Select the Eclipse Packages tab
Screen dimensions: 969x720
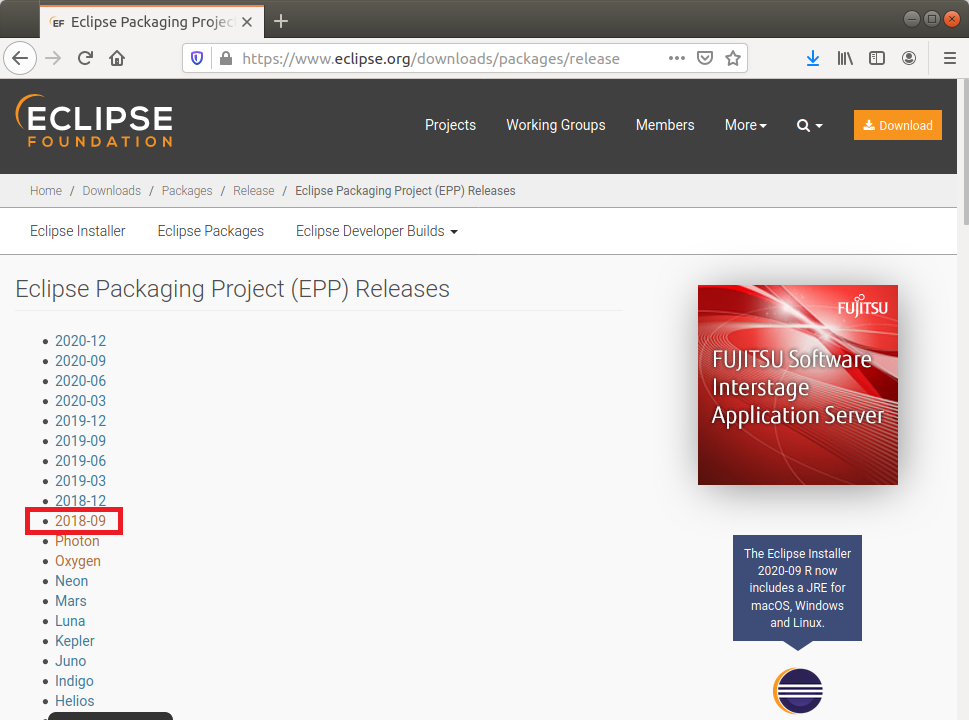(210, 231)
